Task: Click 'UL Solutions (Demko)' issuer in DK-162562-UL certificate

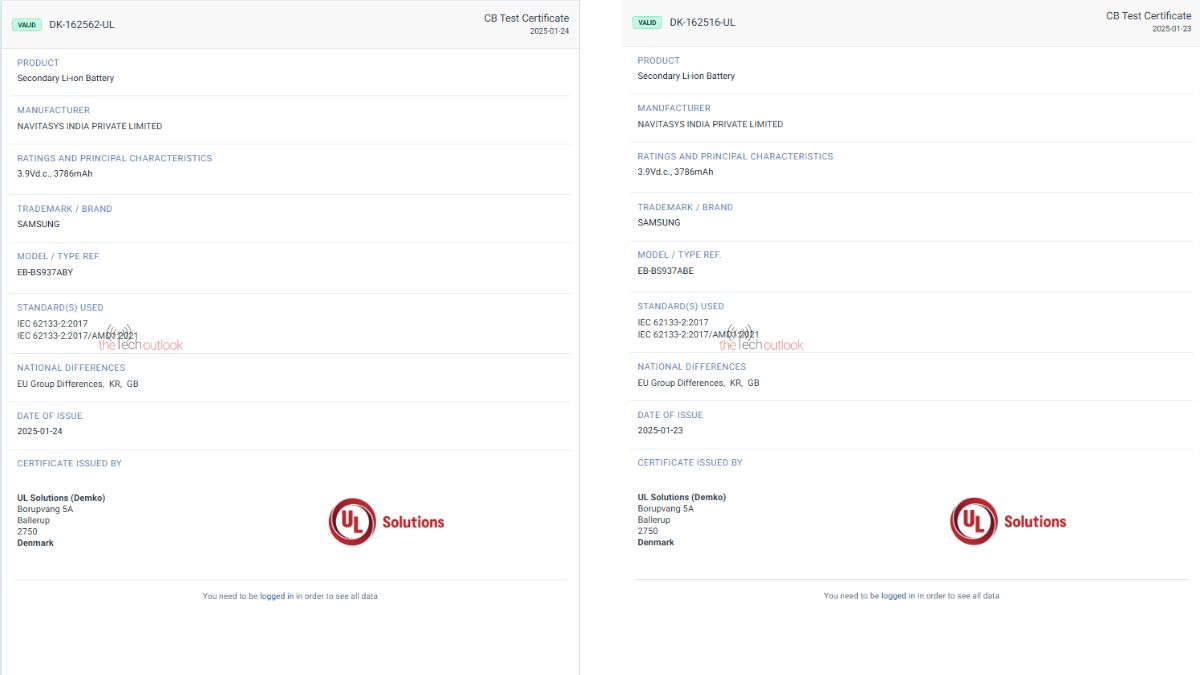Action: [x=61, y=498]
